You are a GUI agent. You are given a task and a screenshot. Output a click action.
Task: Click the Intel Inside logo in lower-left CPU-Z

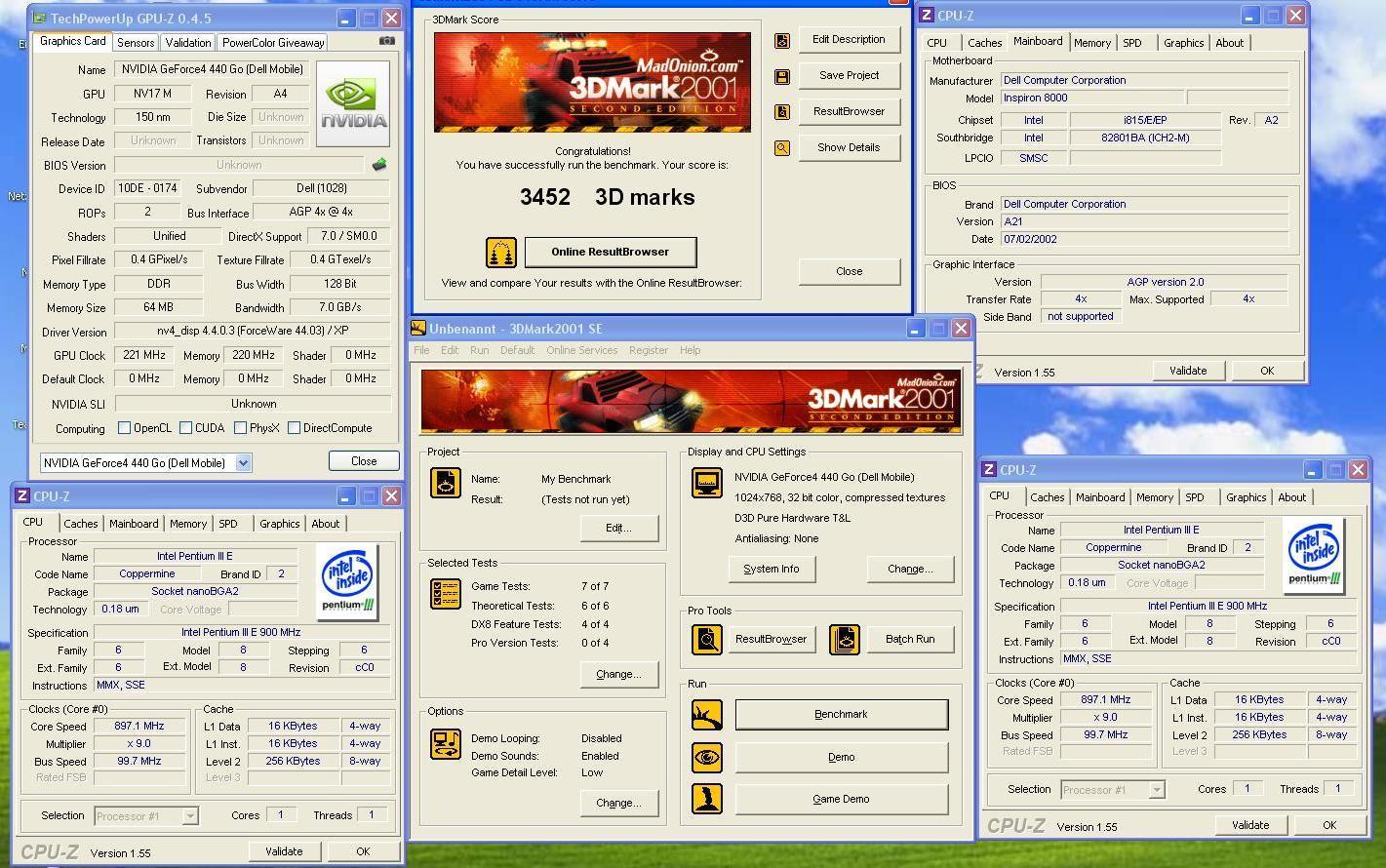348,580
